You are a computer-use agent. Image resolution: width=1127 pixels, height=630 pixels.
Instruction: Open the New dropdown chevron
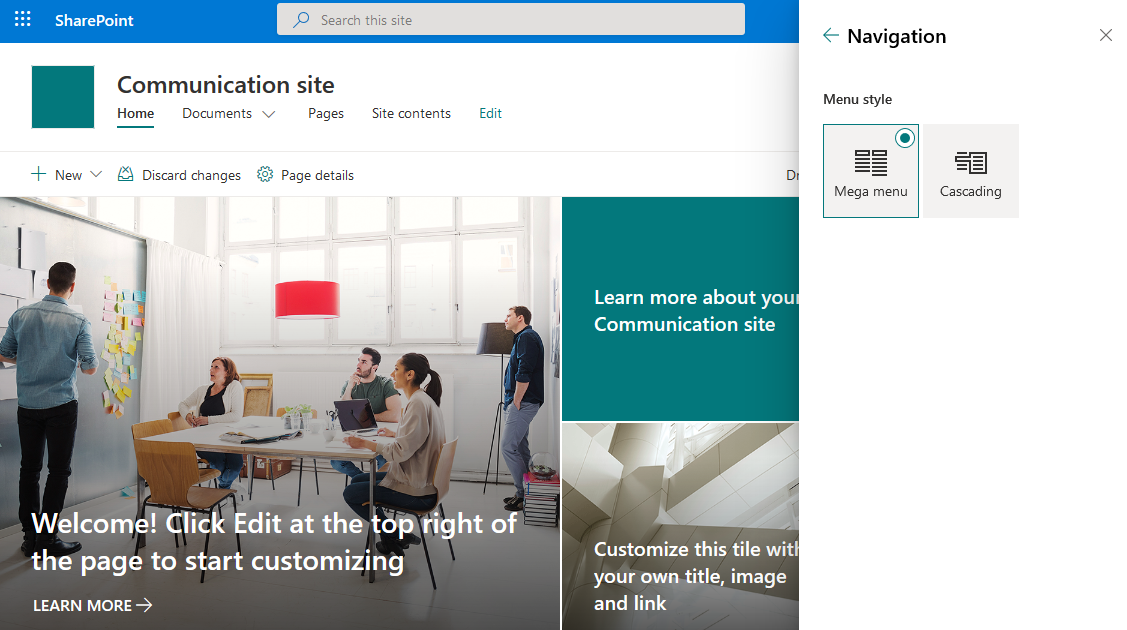point(96,174)
